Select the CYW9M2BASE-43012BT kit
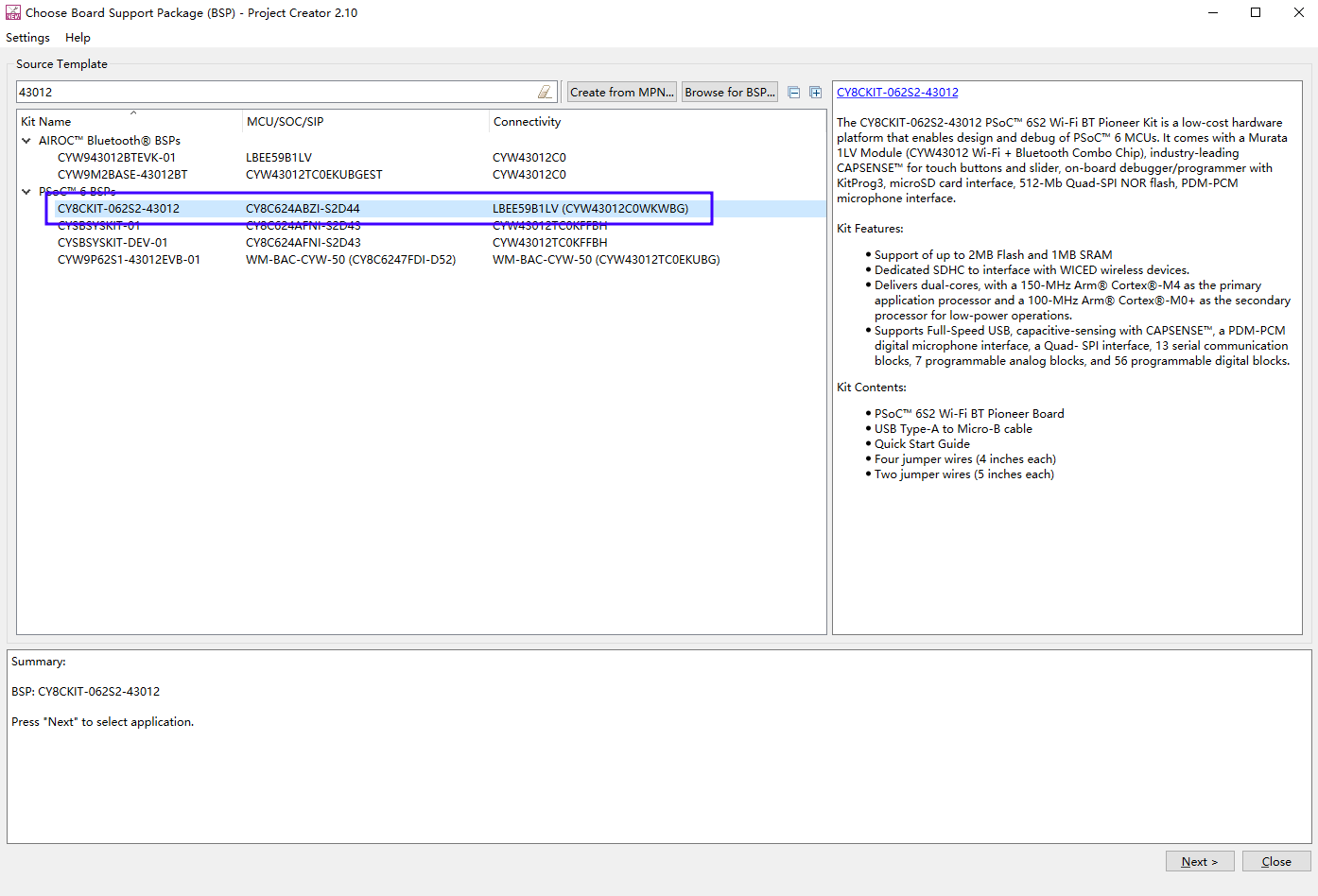This screenshot has height=896, width=1318. coord(122,174)
